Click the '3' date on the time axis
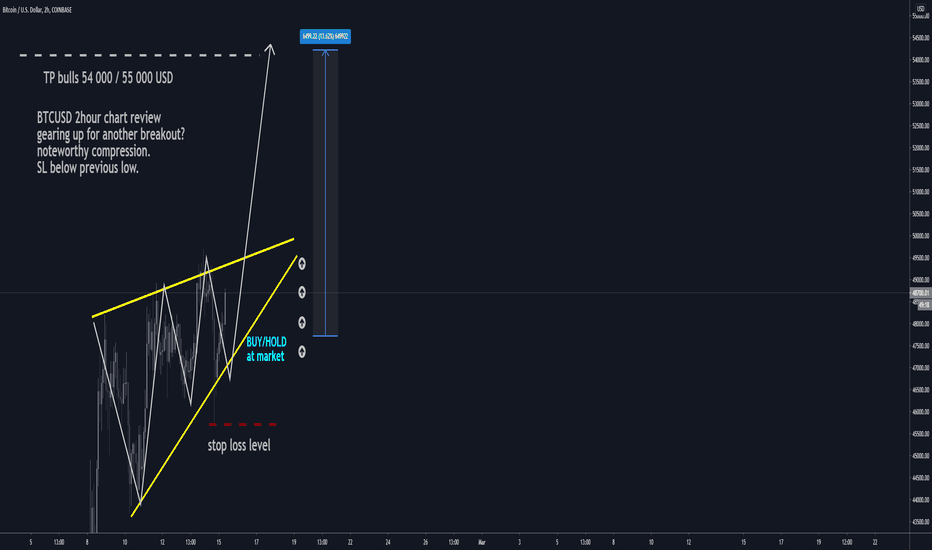The height and width of the screenshot is (550, 932). (519, 542)
